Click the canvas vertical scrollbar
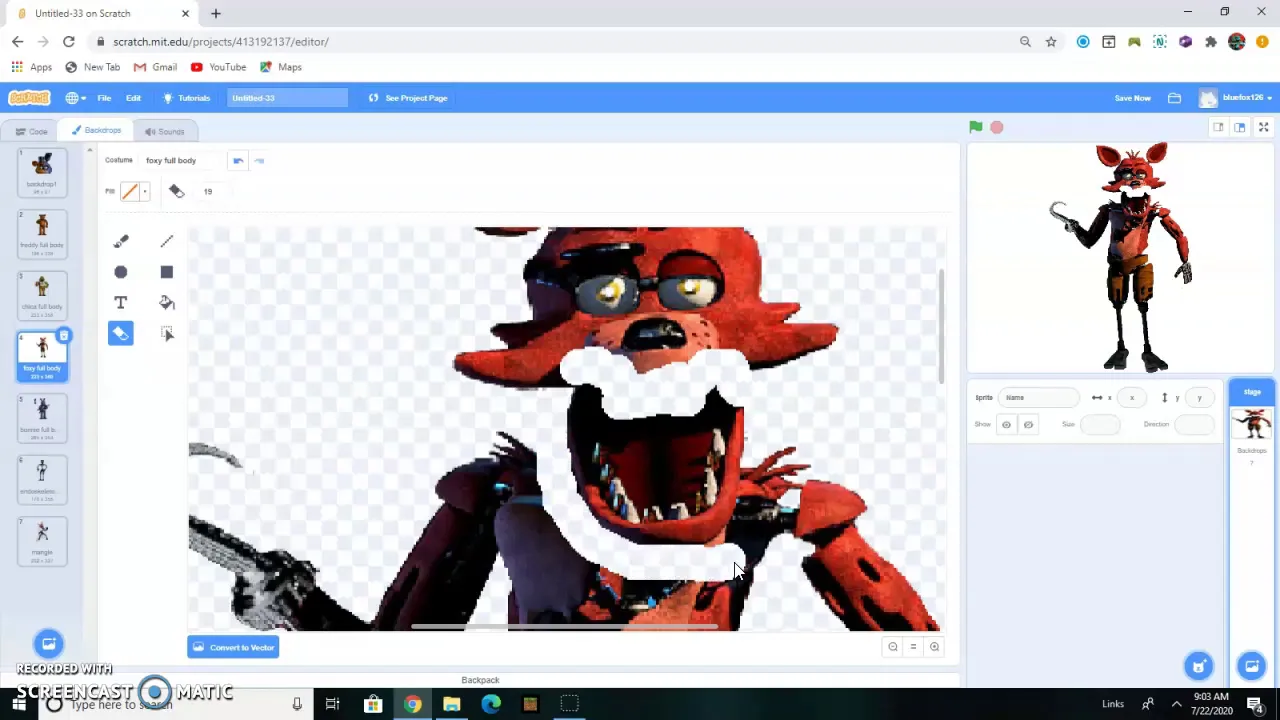 941,326
